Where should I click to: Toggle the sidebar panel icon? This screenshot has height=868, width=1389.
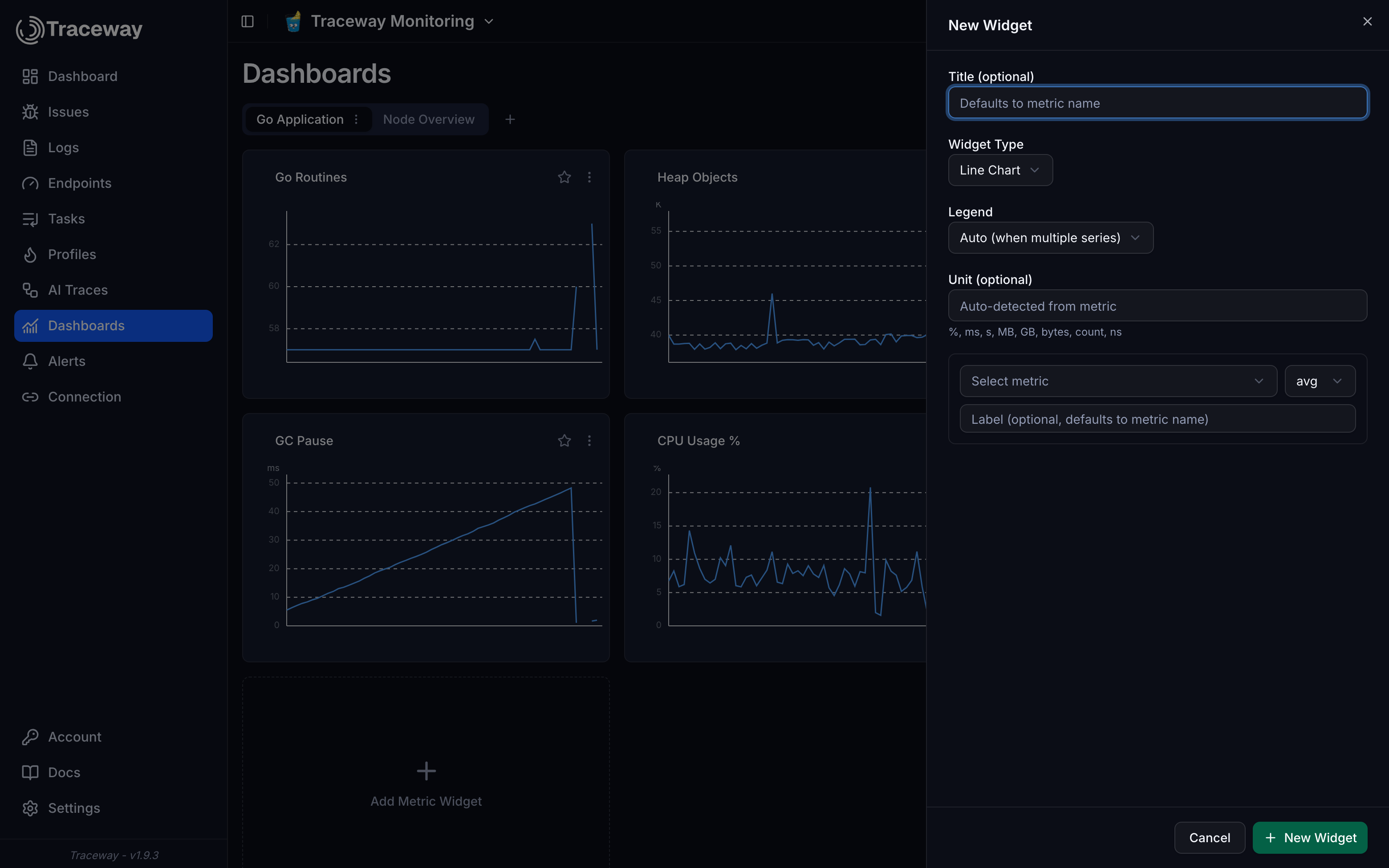coord(248,21)
